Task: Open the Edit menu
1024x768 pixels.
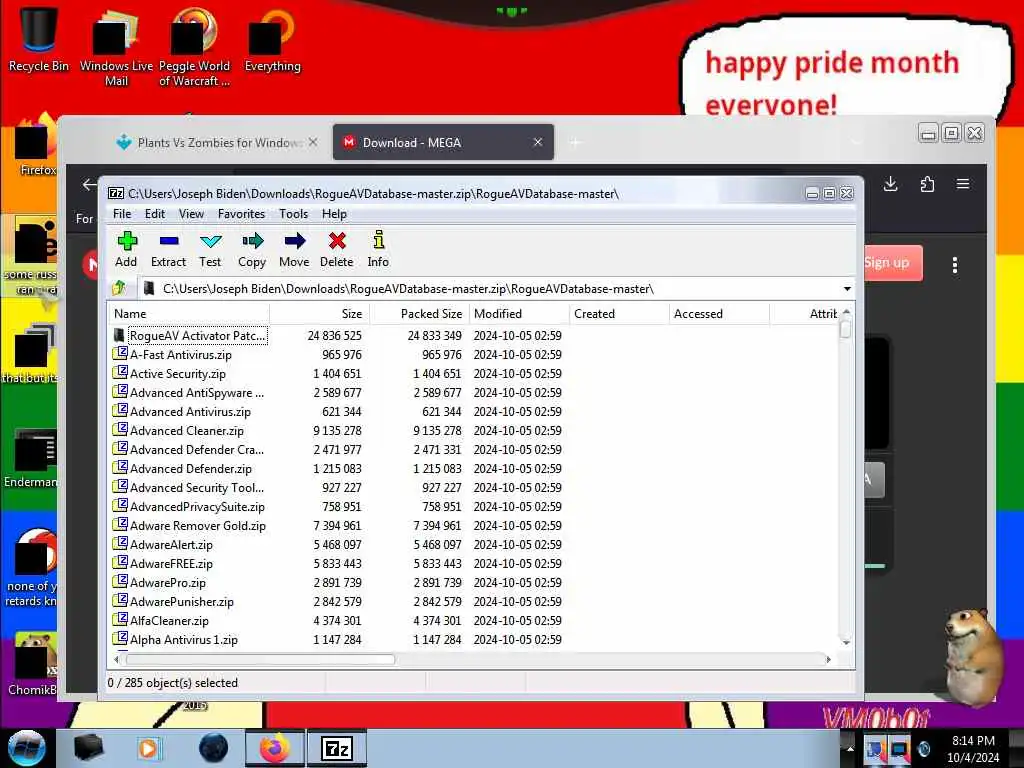Action: point(155,214)
